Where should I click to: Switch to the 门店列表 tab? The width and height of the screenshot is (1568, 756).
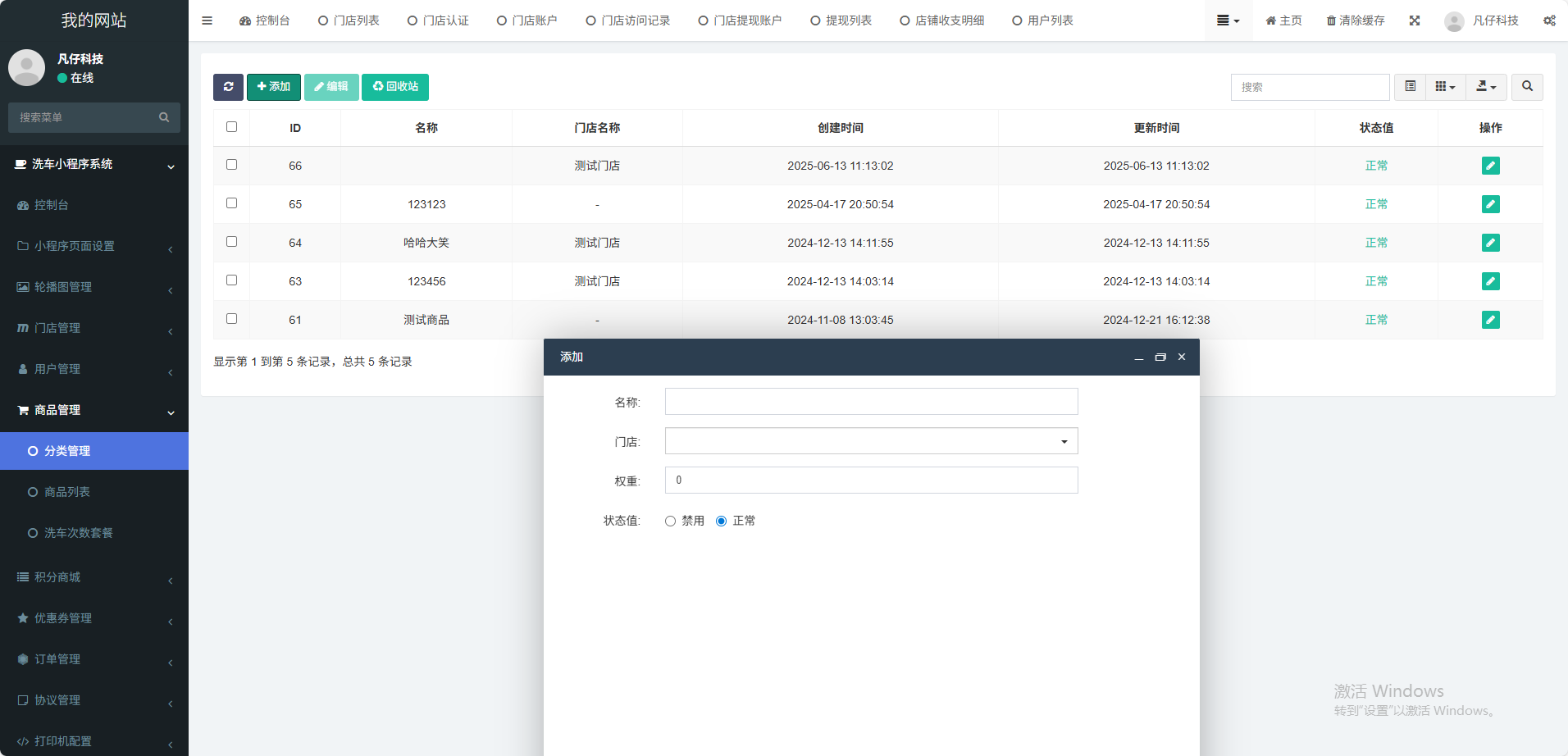point(349,20)
